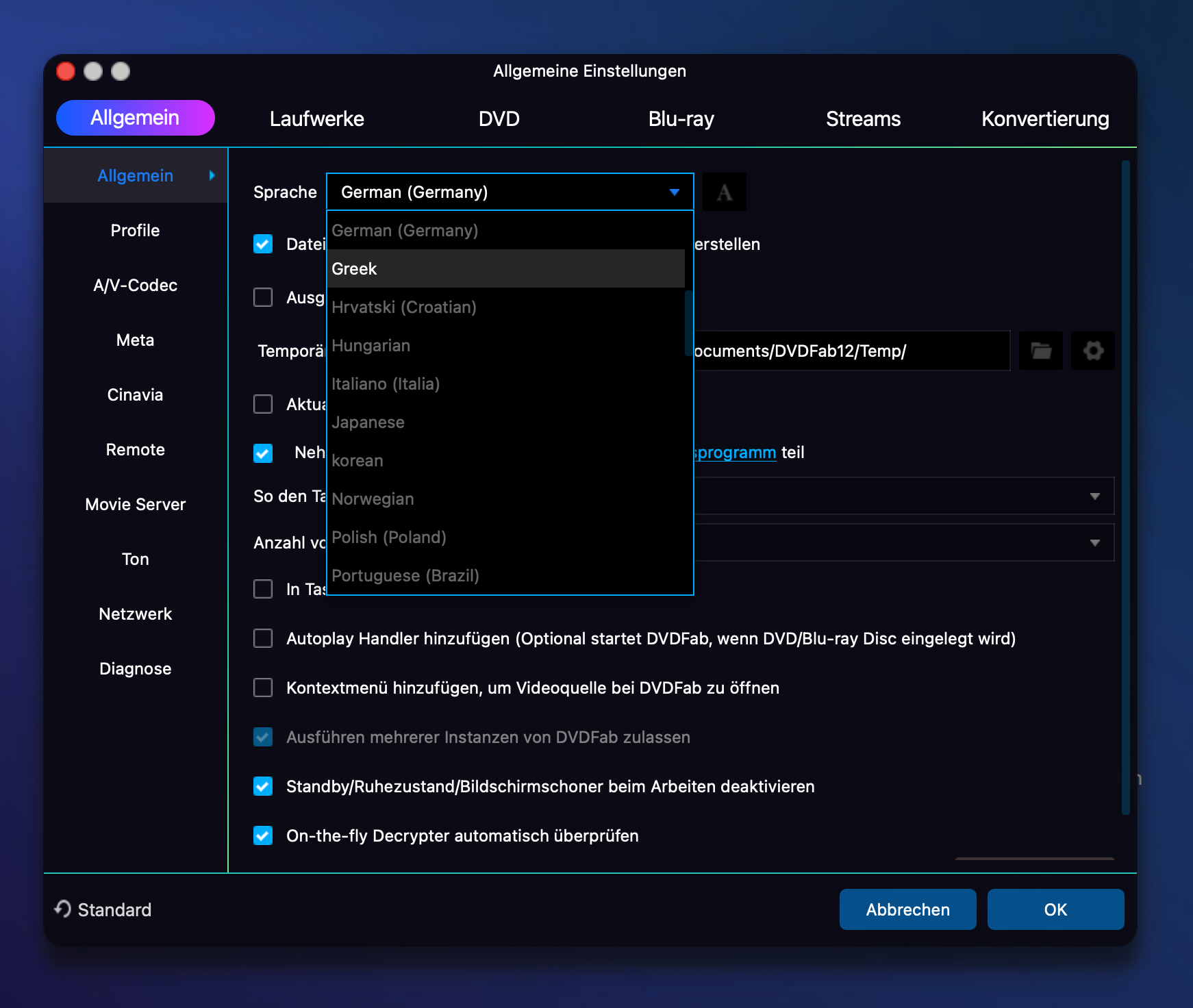
Task: Switch to the Allgemein top tab
Action: click(x=136, y=118)
